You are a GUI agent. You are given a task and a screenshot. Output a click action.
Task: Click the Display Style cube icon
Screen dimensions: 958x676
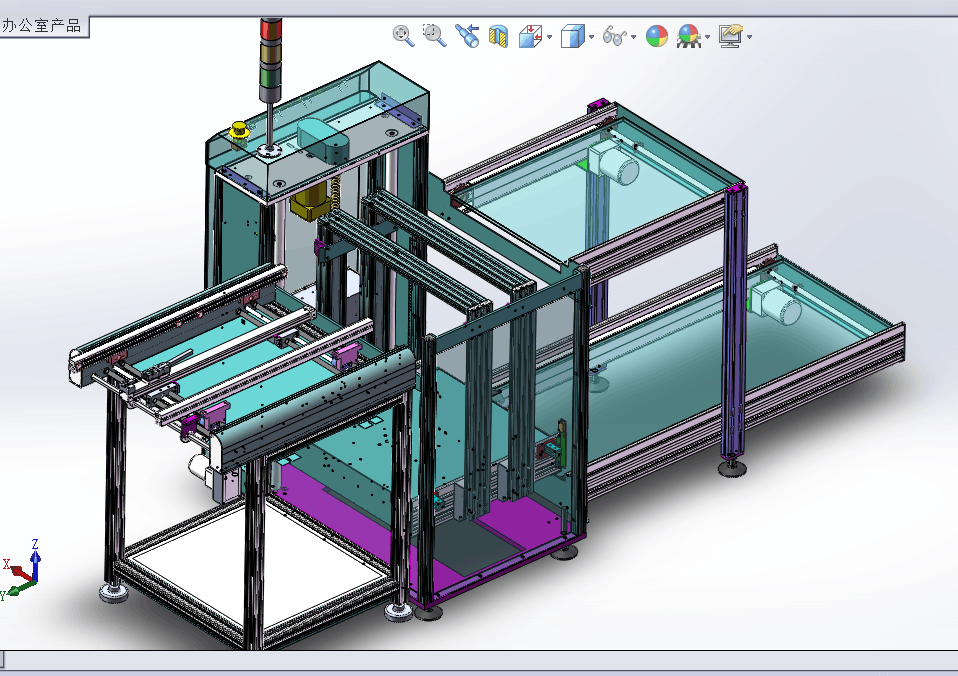572,36
